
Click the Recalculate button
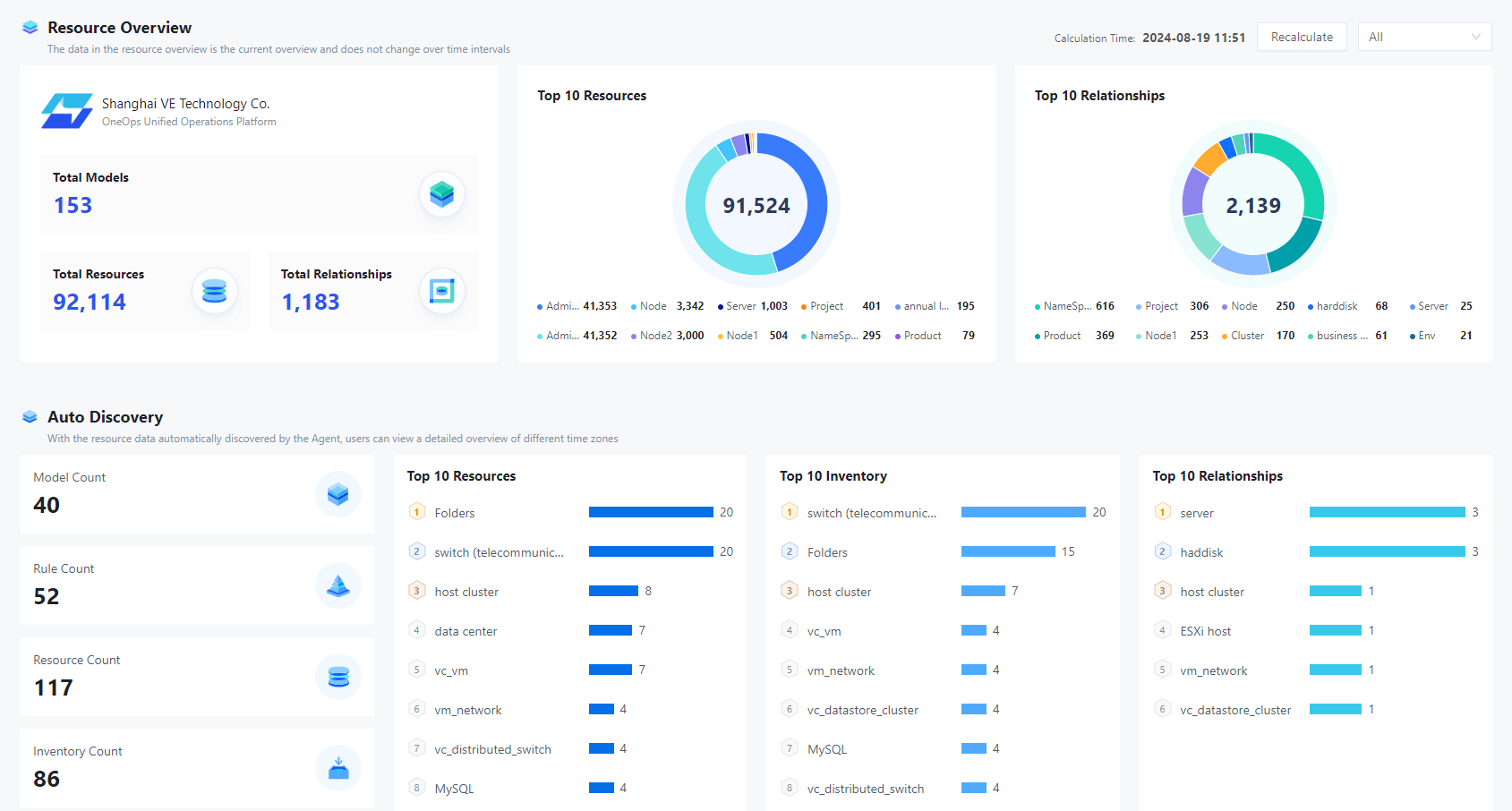point(1302,37)
